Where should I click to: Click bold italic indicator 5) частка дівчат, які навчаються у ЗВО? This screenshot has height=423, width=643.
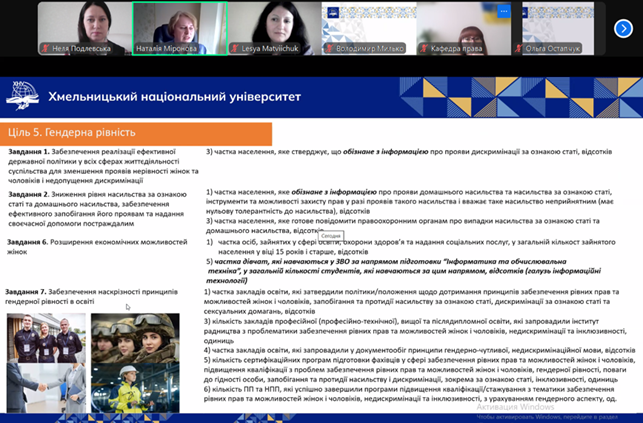coord(403,271)
